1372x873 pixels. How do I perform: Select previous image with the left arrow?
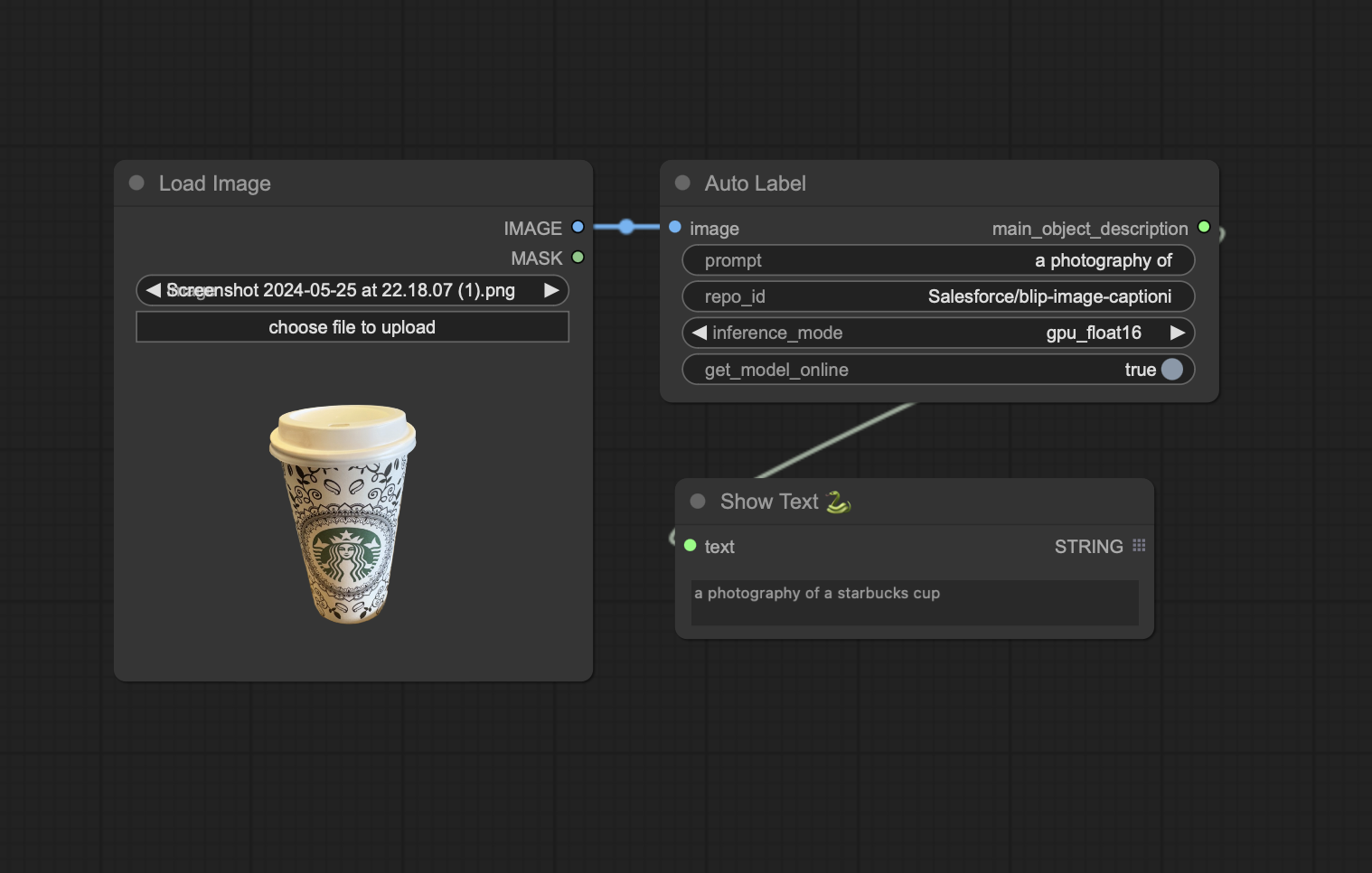click(153, 290)
